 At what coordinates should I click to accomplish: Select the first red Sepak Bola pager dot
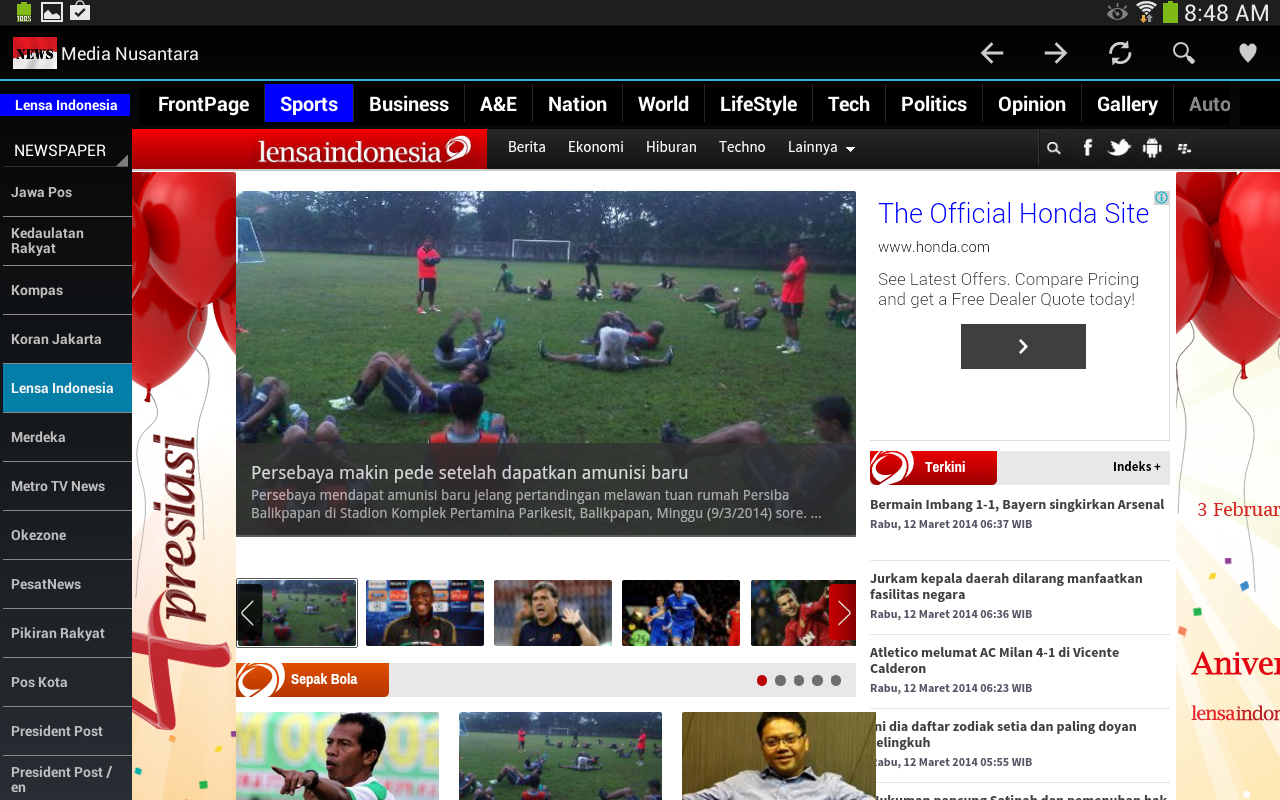click(x=762, y=680)
